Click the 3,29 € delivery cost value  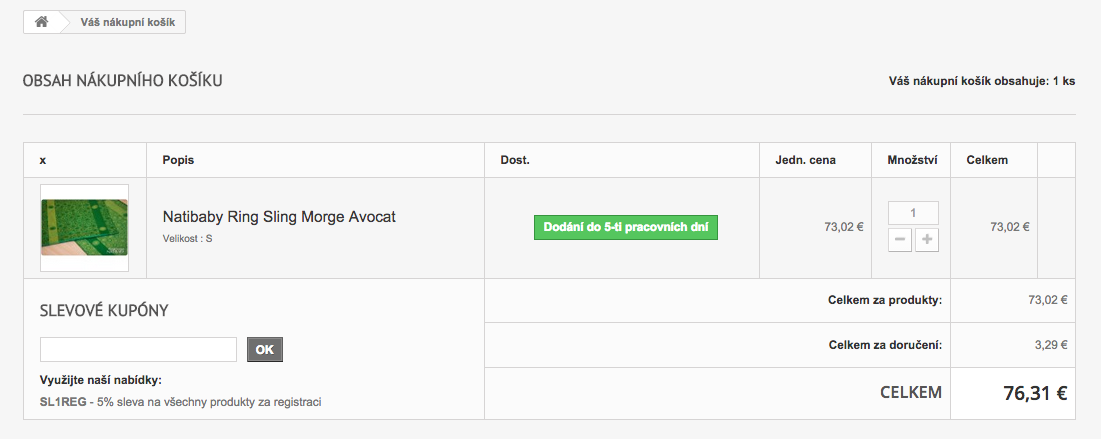1049,345
